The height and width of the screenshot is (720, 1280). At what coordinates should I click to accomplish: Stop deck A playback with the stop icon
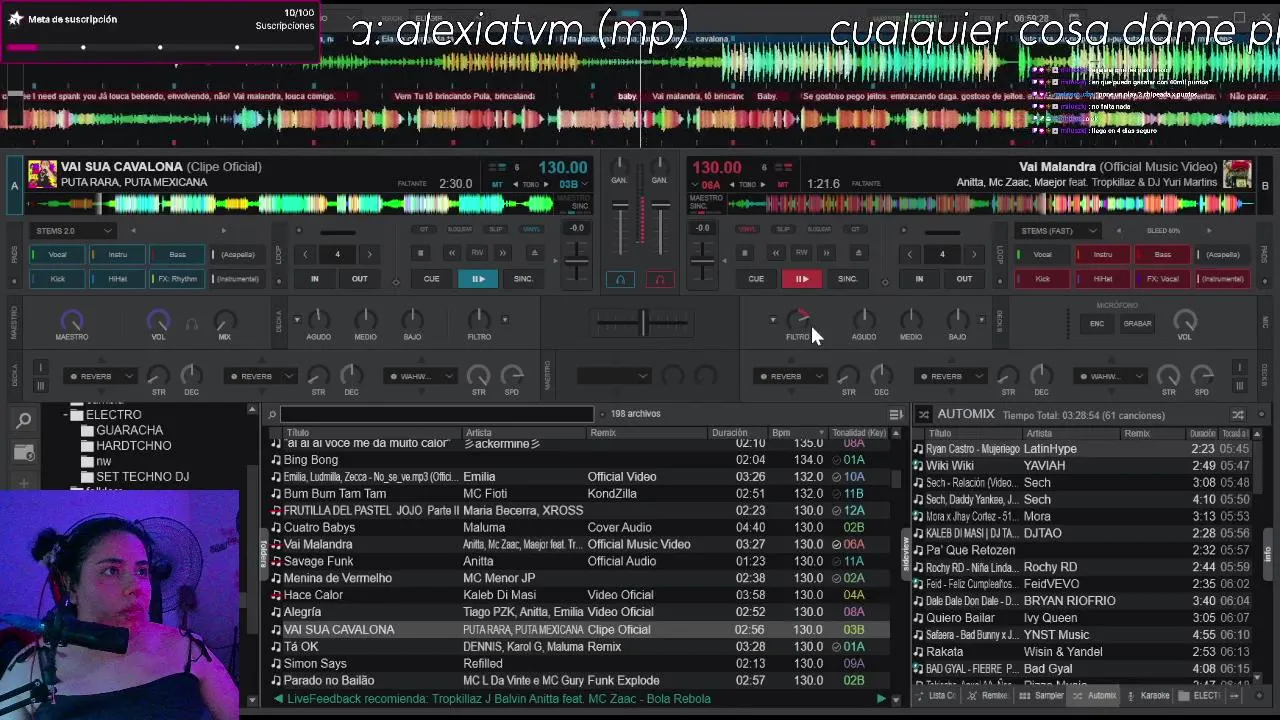click(x=421, y=254)
